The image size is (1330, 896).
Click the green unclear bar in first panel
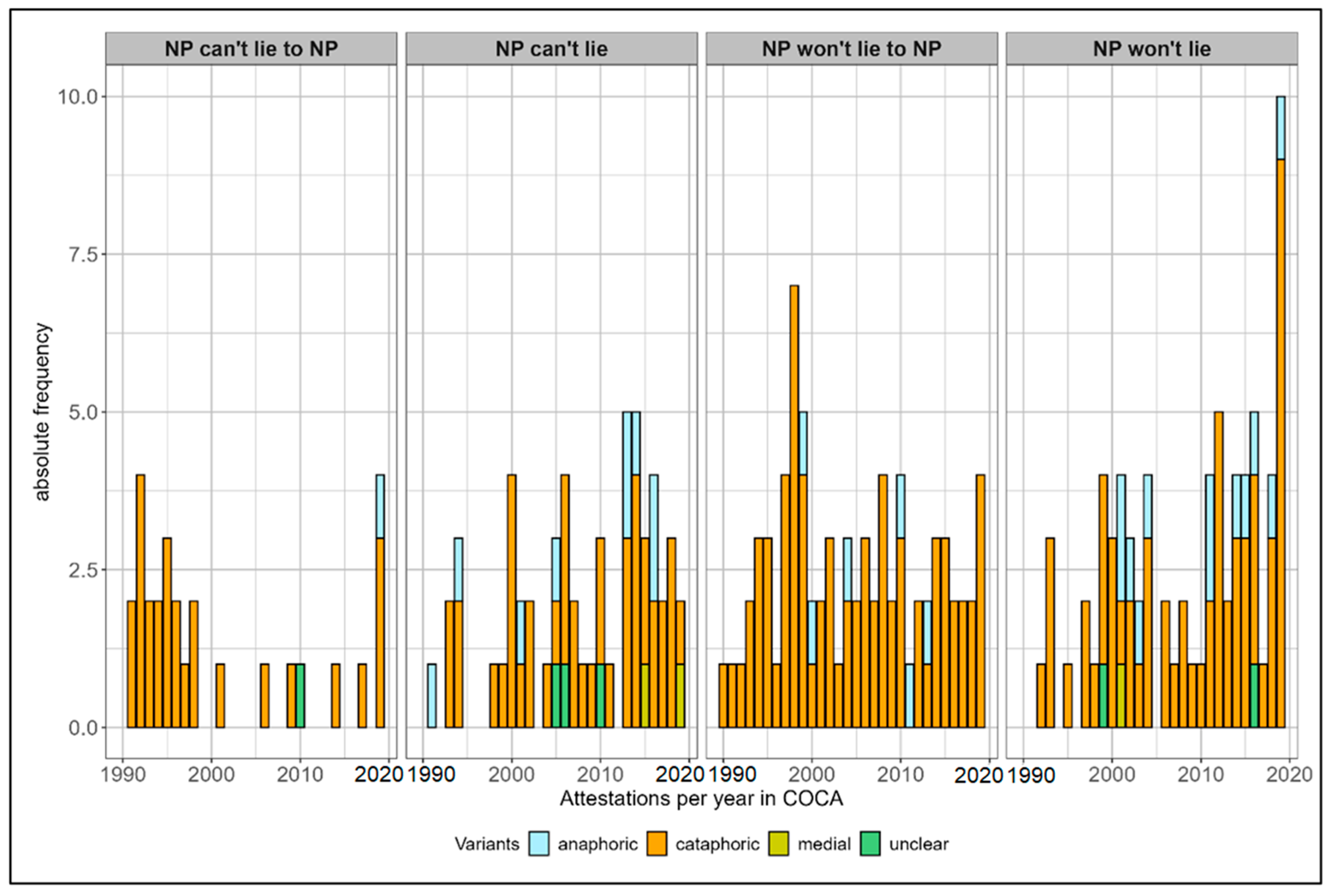click(300, 696)
